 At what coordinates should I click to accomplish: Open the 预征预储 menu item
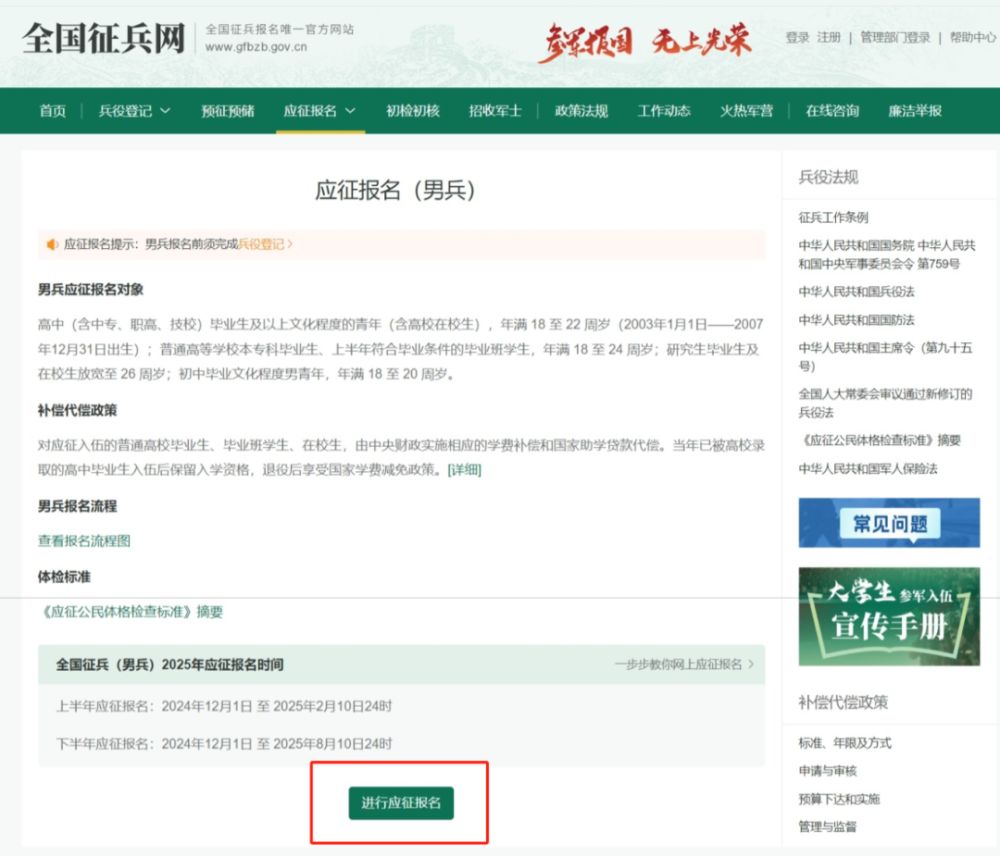pos(228,111)
